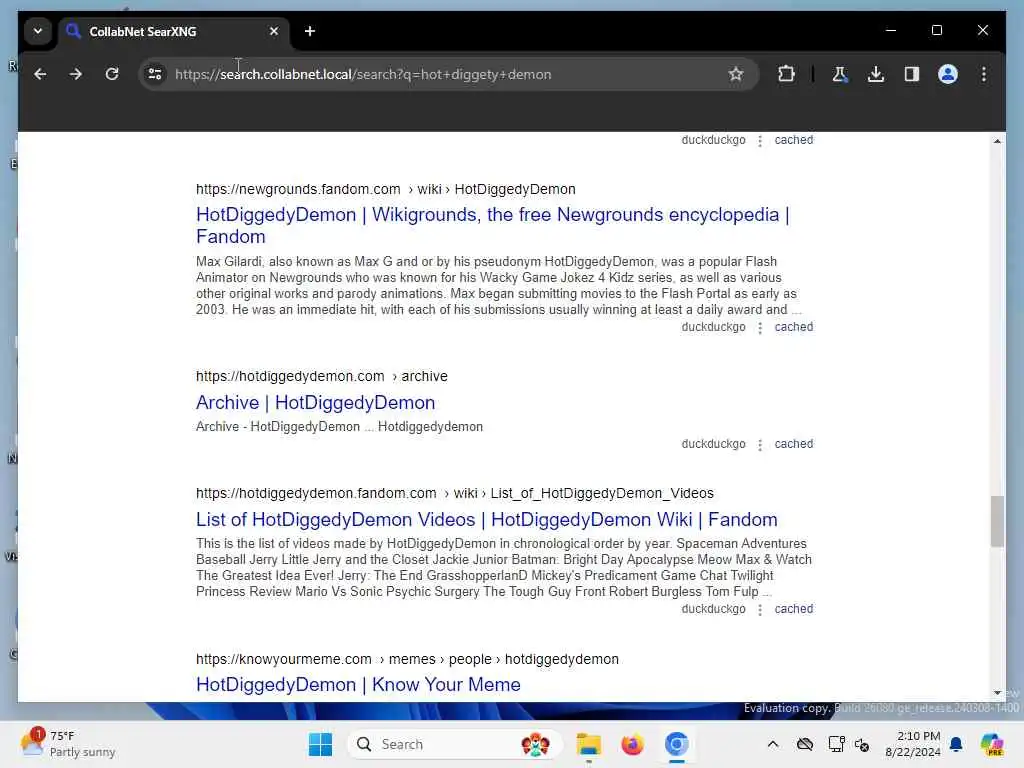Open options dots for Wikigrounds result
This screenshot has height=768, width=1024.
760,328
